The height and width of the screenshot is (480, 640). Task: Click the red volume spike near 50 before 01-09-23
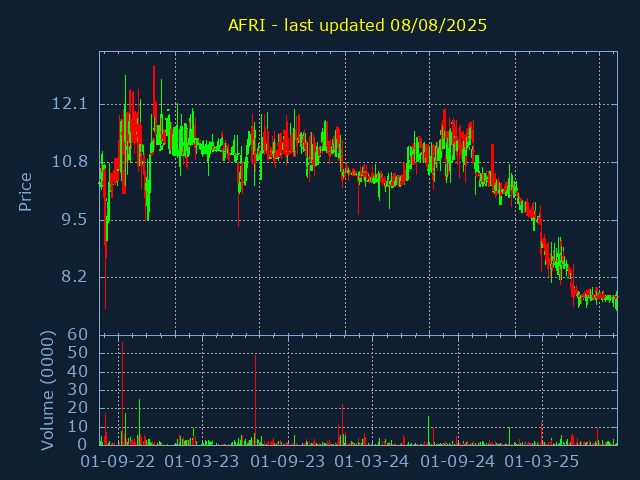(x=256, y=400)
